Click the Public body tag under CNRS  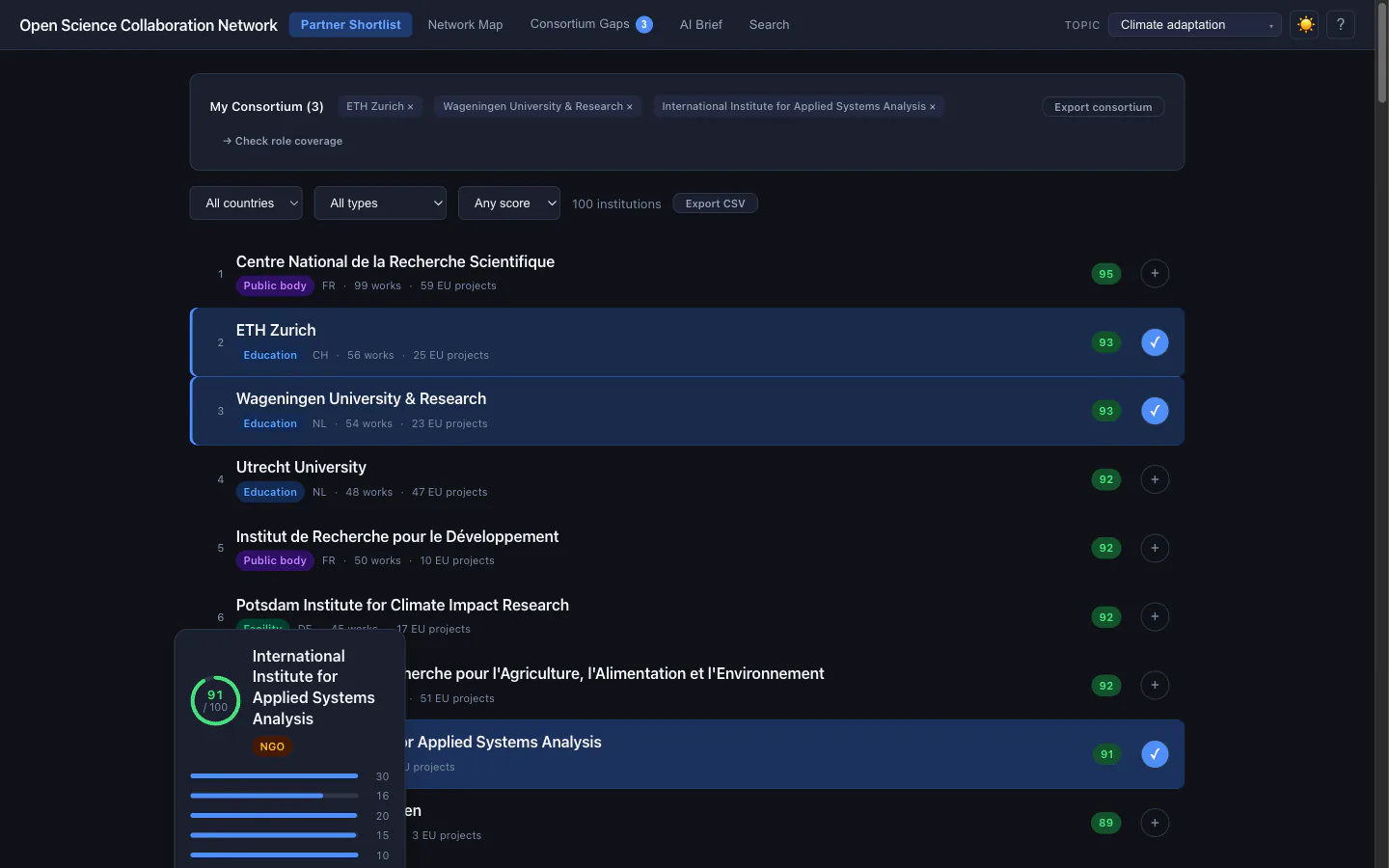click(275, 285)
